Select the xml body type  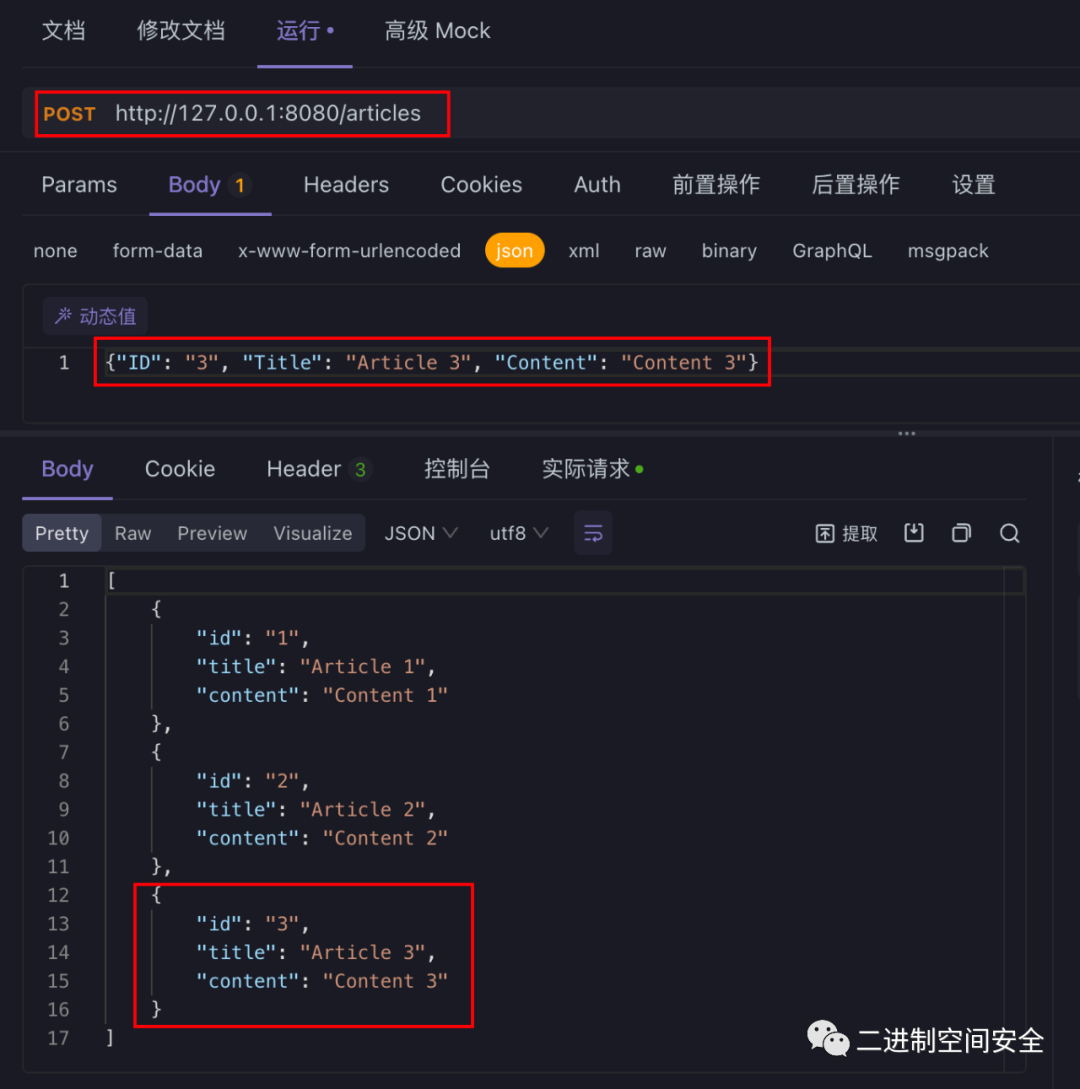[x=583, y=251]
